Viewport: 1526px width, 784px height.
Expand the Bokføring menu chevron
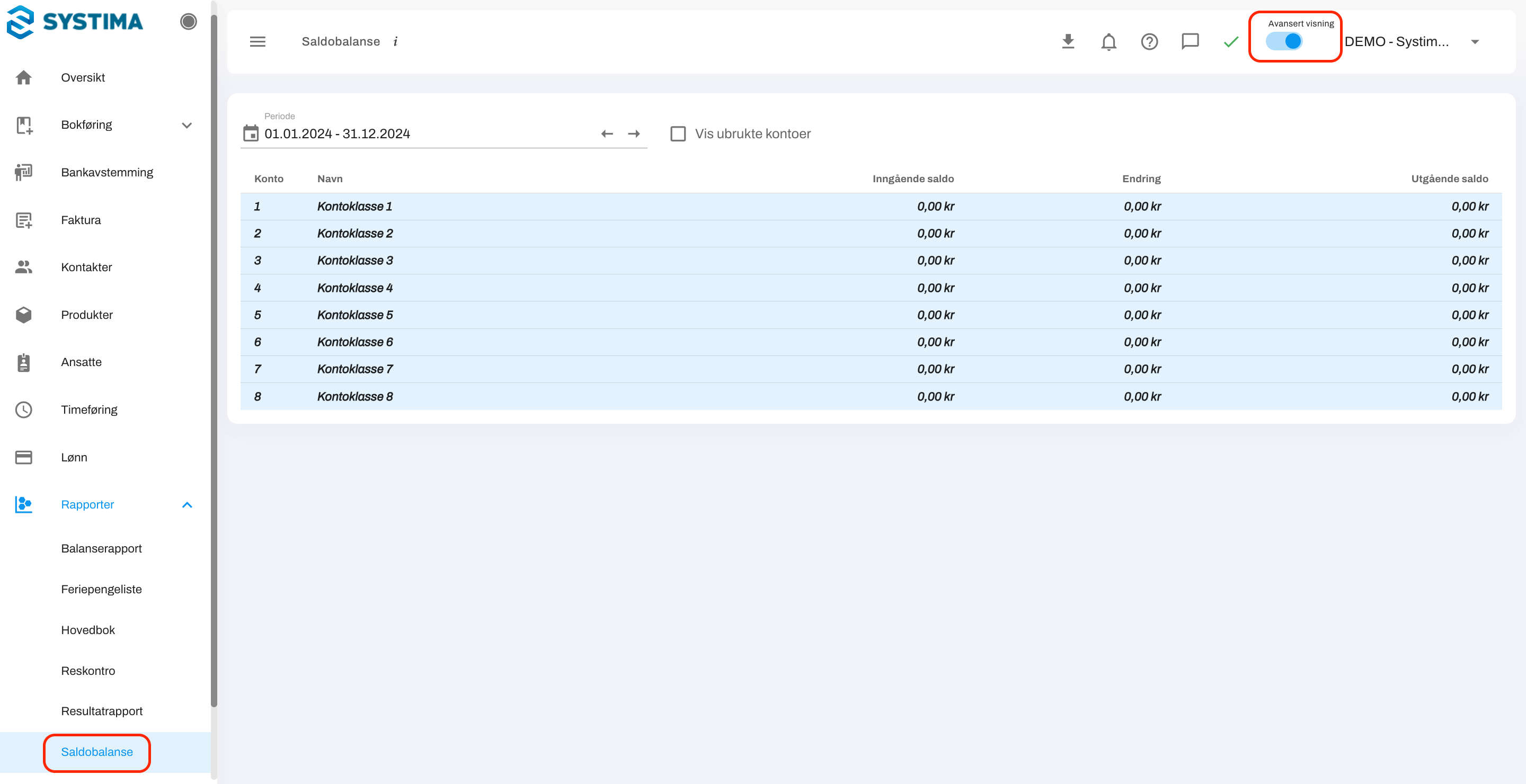[187, 125]
